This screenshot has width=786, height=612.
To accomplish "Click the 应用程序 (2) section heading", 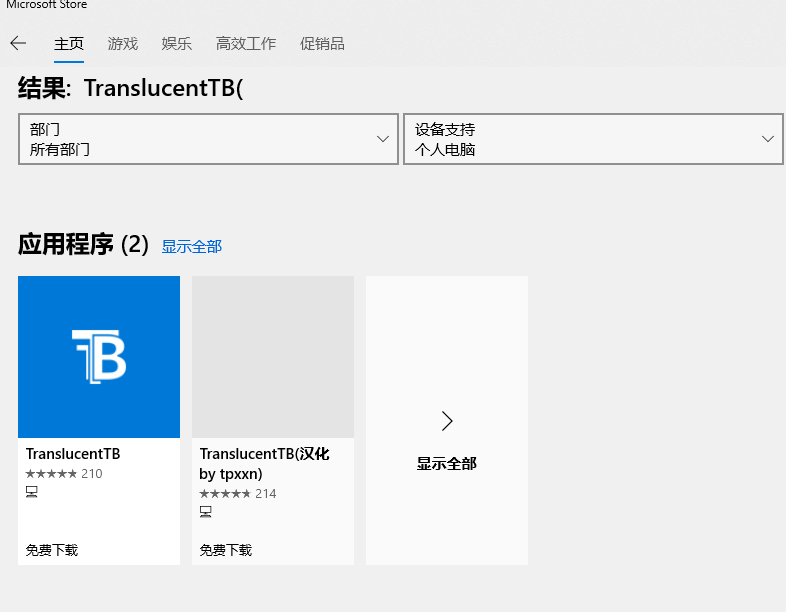I will 83,245.
